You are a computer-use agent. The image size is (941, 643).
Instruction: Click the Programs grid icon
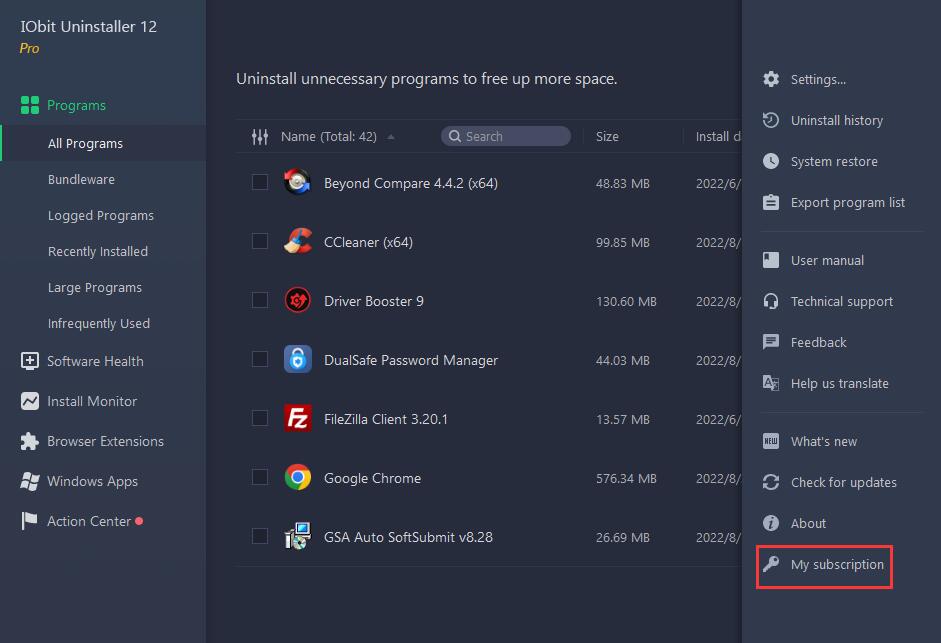click(x=29, y=105)
